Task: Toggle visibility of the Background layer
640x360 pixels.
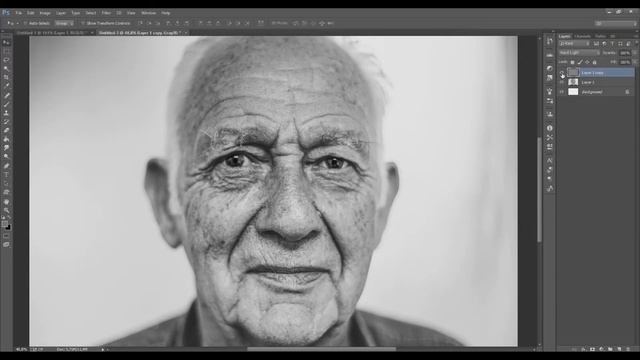Action: coord(562,92)
